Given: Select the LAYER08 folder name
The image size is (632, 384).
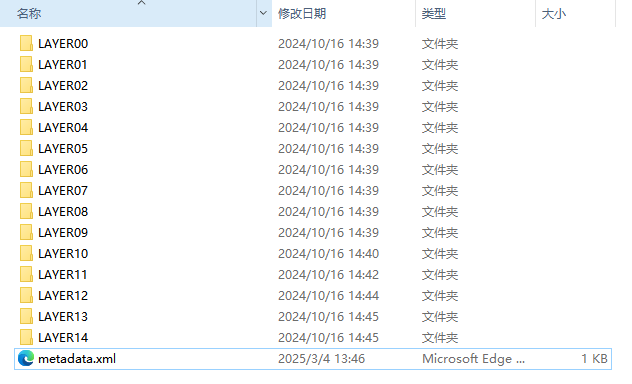Looking at the screenshot, I should pyautogui.click(x=63, y=212).
